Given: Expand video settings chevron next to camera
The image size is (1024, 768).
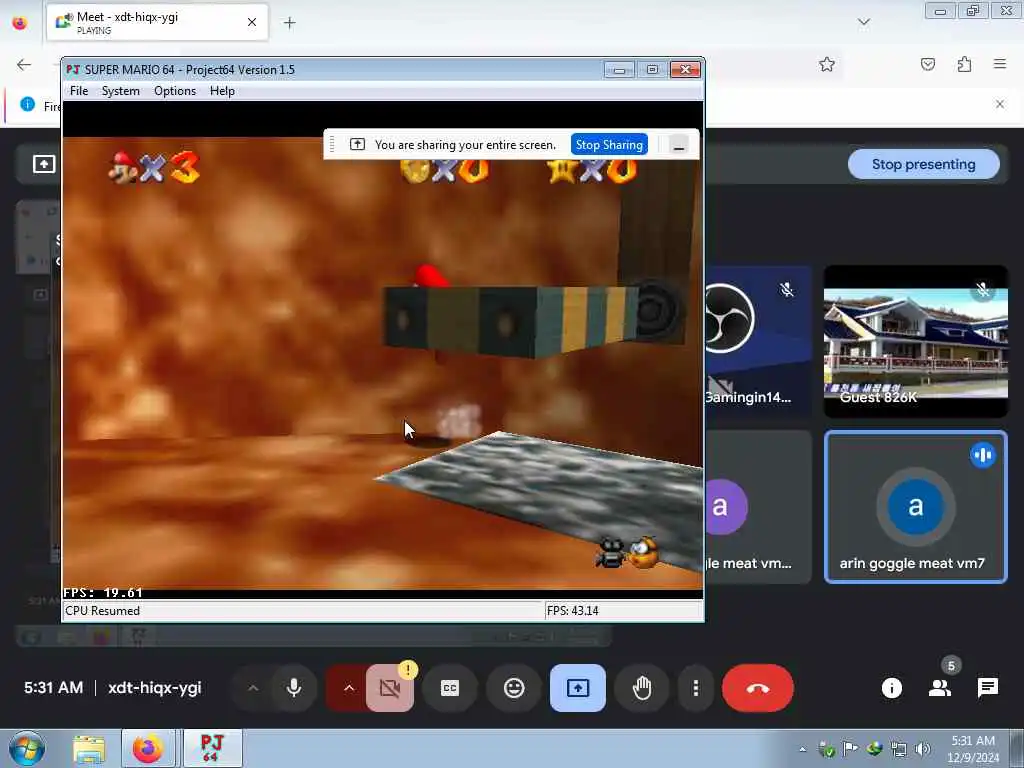Looking at the screenshot, I should coord(349,688).
